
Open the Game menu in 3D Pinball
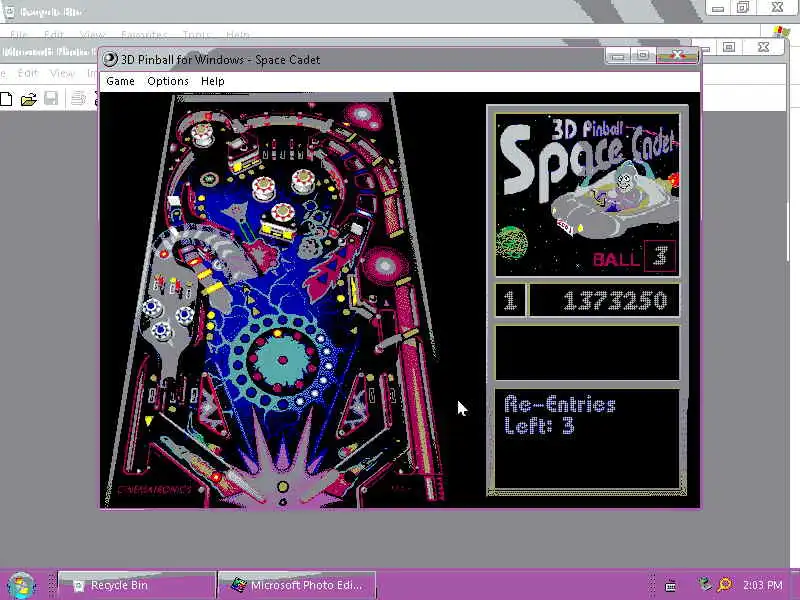tap(120, 82)
